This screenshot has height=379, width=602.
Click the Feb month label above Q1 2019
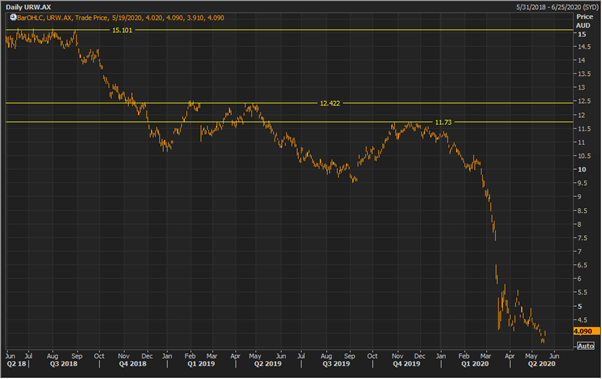pos(190,356)
